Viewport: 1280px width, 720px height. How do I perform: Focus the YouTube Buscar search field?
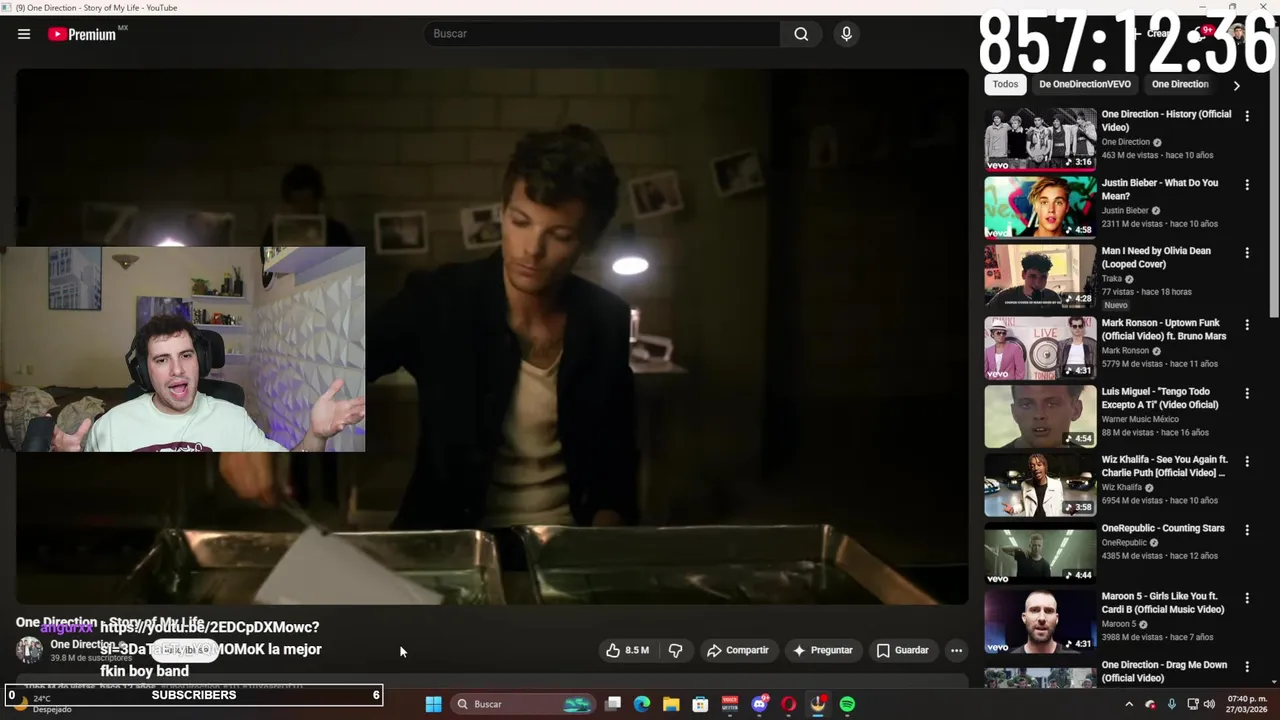click(602, 34)
